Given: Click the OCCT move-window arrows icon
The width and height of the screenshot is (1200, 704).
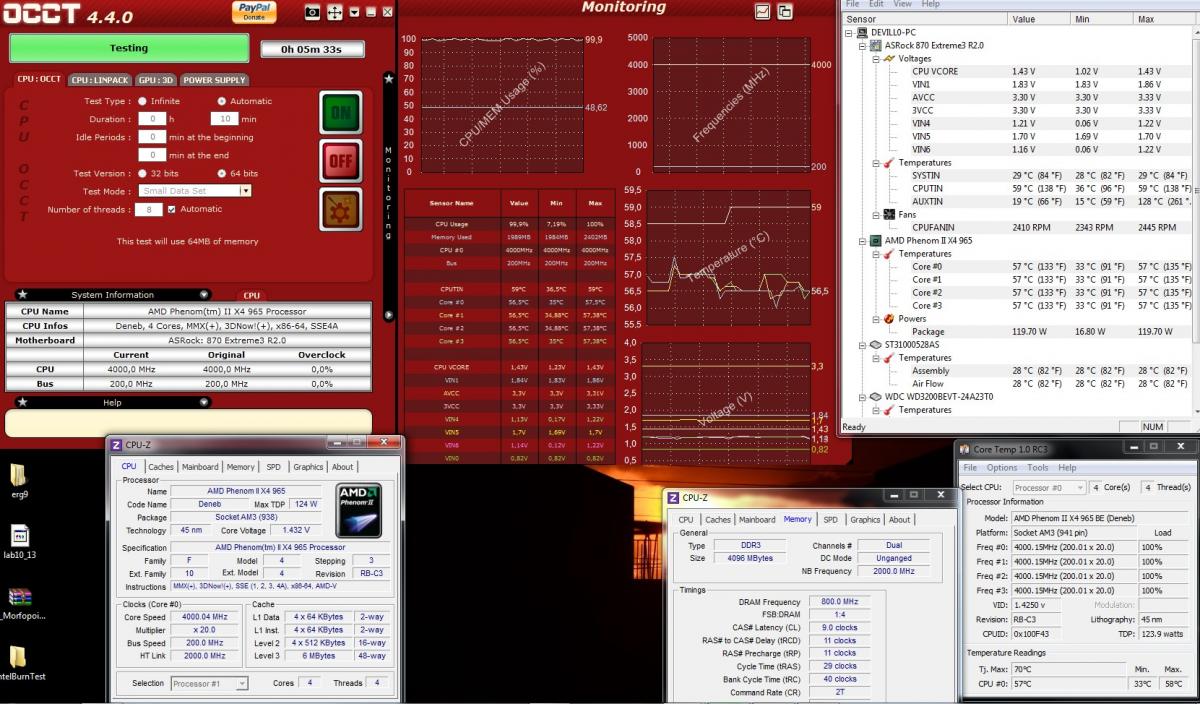Looking at the screenshot, I should pyautogui.click(x=334, y=13).
